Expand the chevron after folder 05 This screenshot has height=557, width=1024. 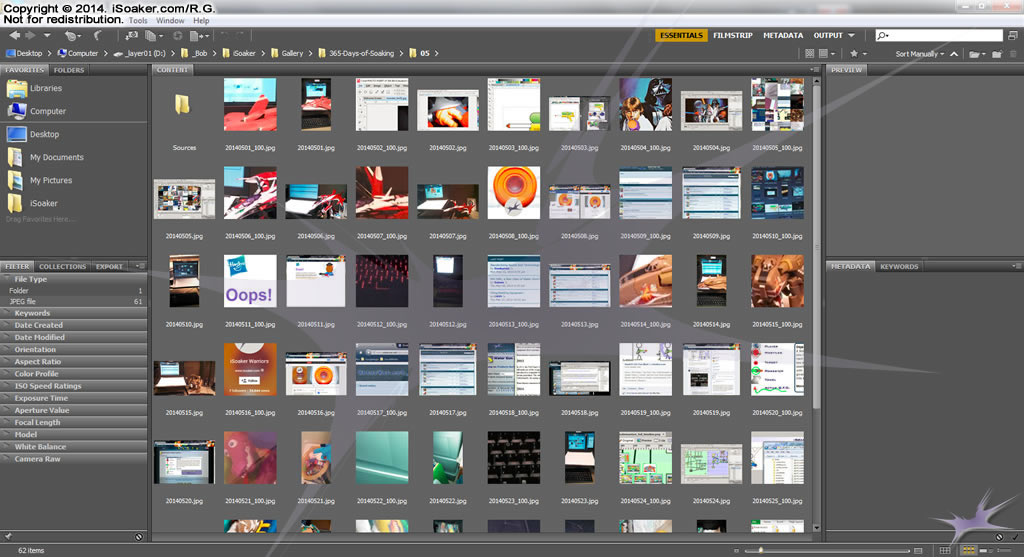(x=436, y=54)
